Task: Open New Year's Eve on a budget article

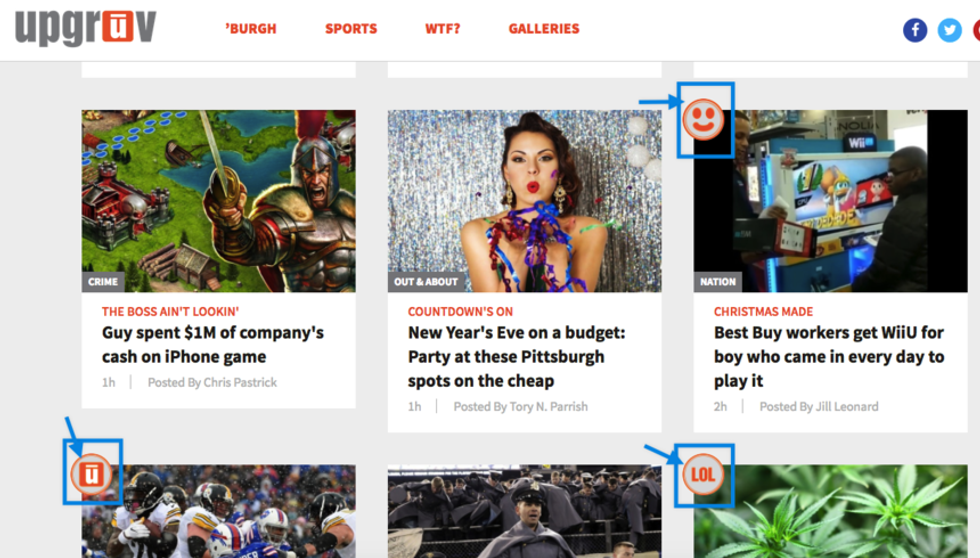Action: pyautogui.click(x=516, y=356)
